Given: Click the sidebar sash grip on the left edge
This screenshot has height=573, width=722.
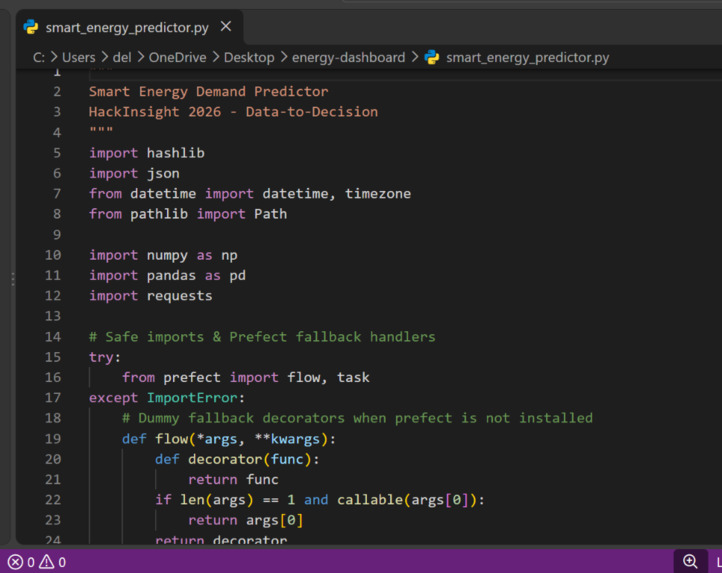Looking at the screenshot, I should tap(12, 279).
